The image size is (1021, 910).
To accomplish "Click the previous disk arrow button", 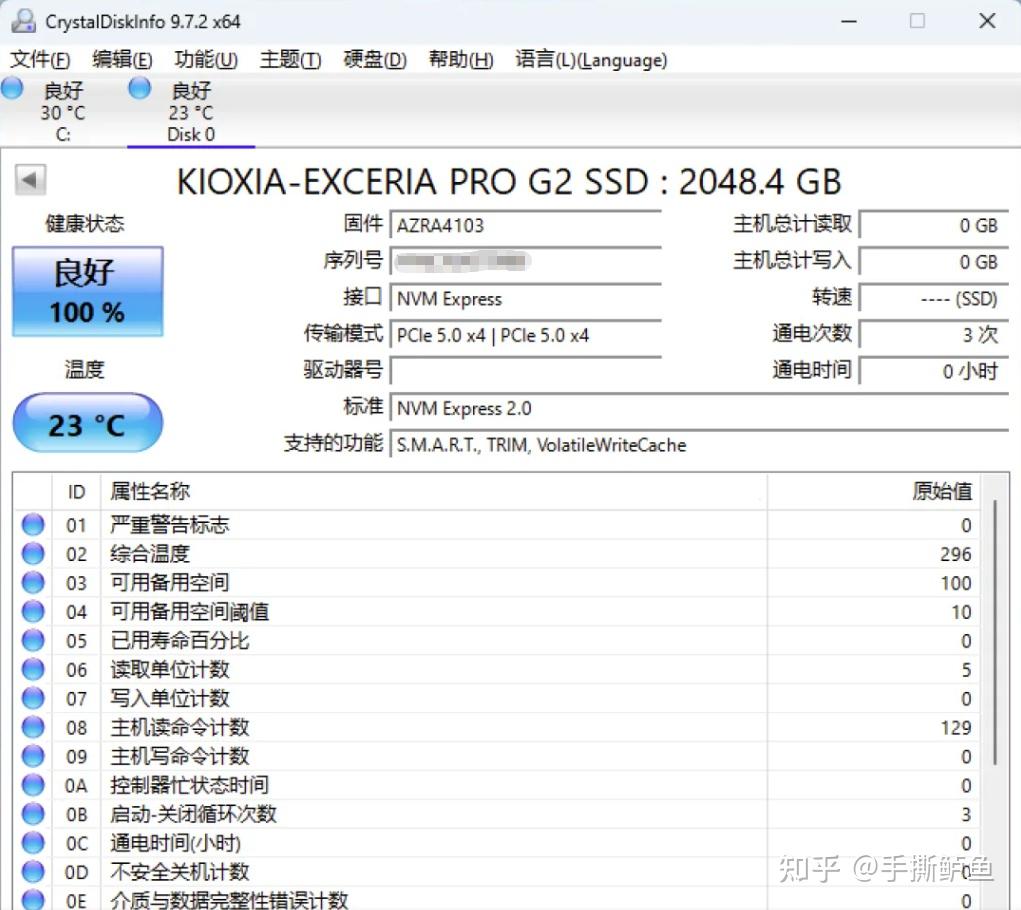I will tap(30, 180).
